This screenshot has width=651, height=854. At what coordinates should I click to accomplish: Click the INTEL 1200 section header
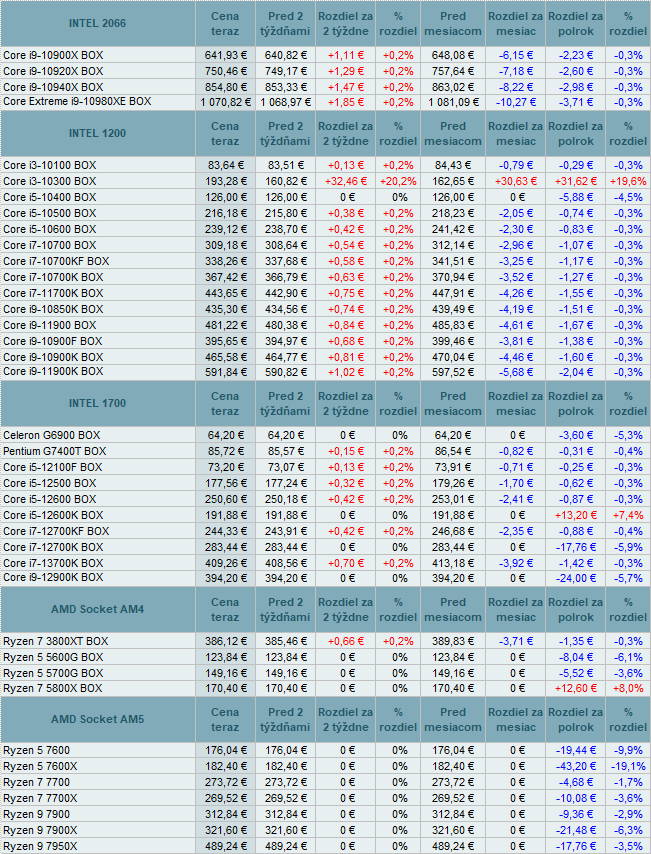97,134
